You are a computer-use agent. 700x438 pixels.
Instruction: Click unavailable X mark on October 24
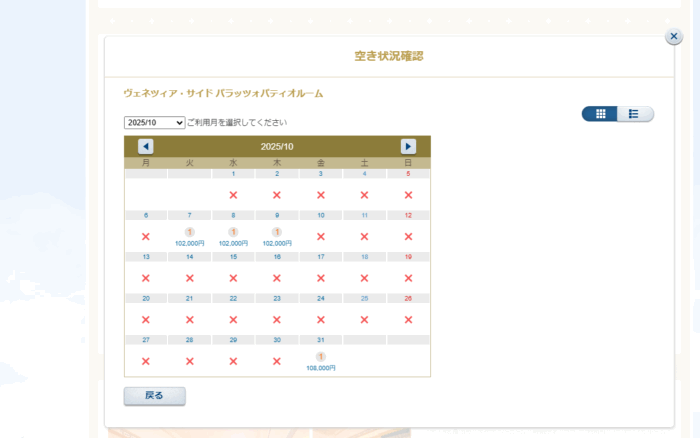coord(321,320)
